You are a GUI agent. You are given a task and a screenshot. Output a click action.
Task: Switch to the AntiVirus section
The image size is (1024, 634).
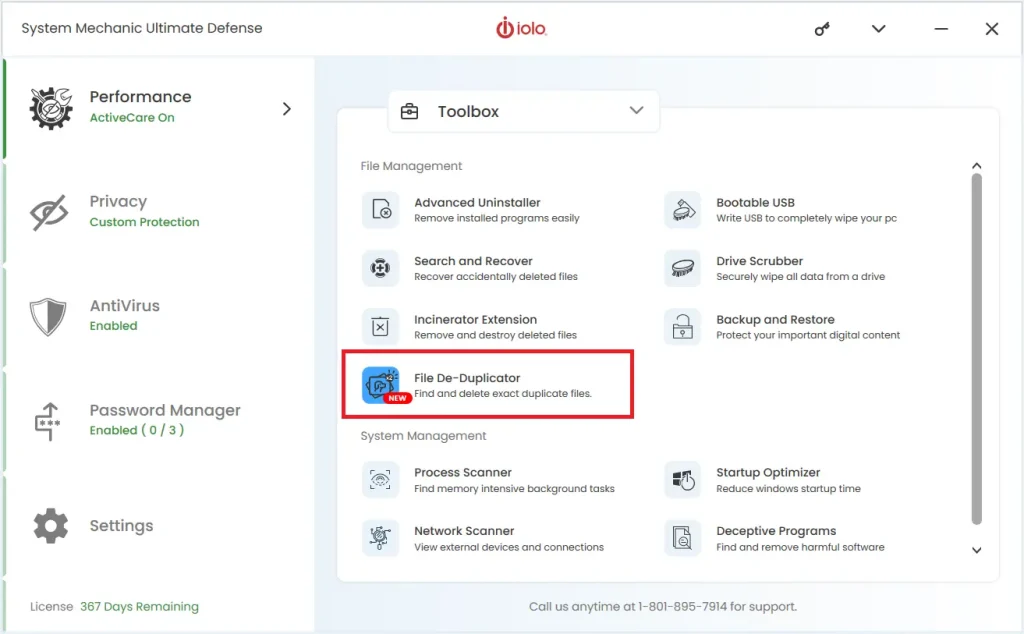(159, 317)
